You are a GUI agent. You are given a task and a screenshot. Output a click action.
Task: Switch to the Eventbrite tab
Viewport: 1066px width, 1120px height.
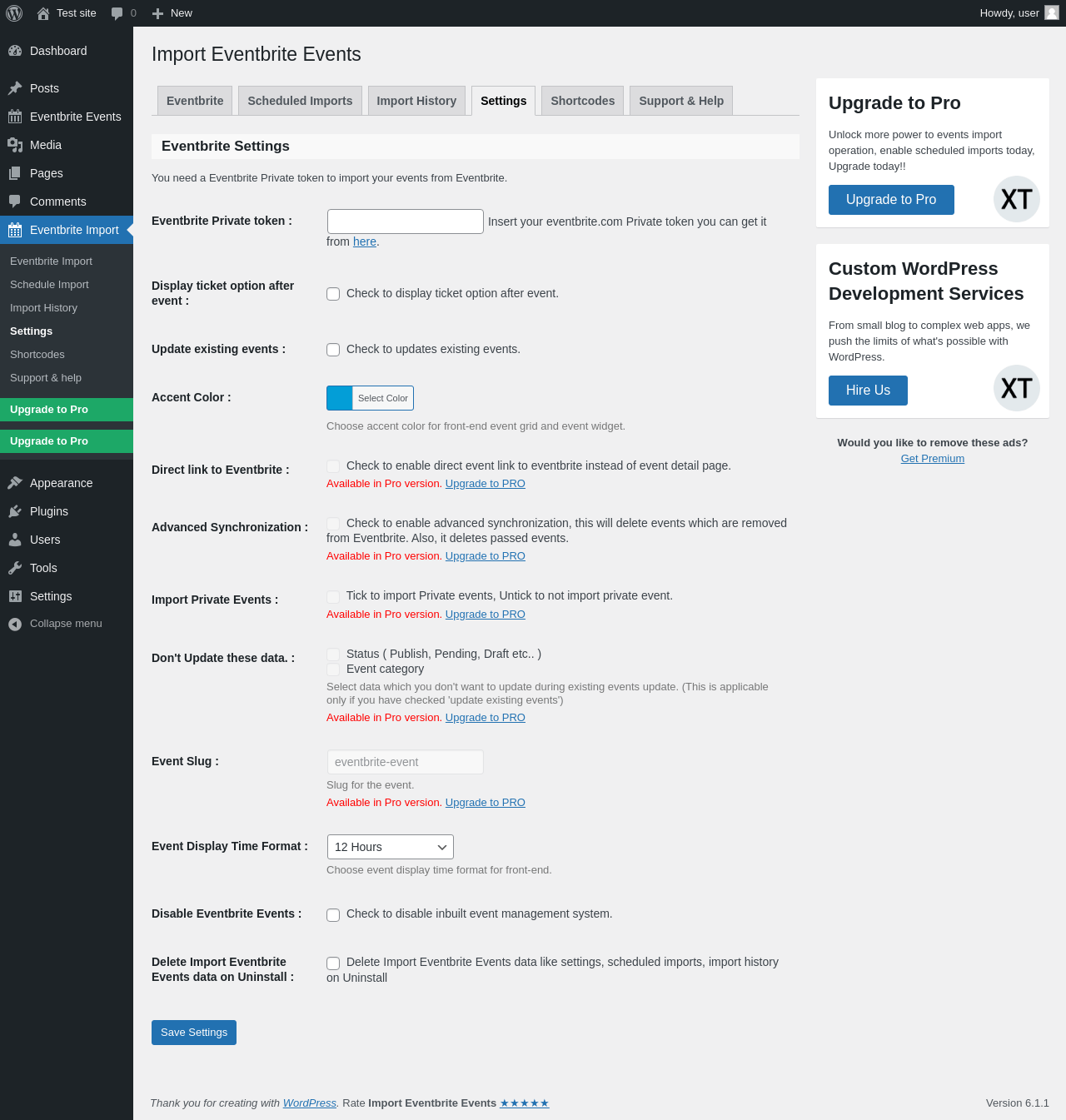[195, 101]
